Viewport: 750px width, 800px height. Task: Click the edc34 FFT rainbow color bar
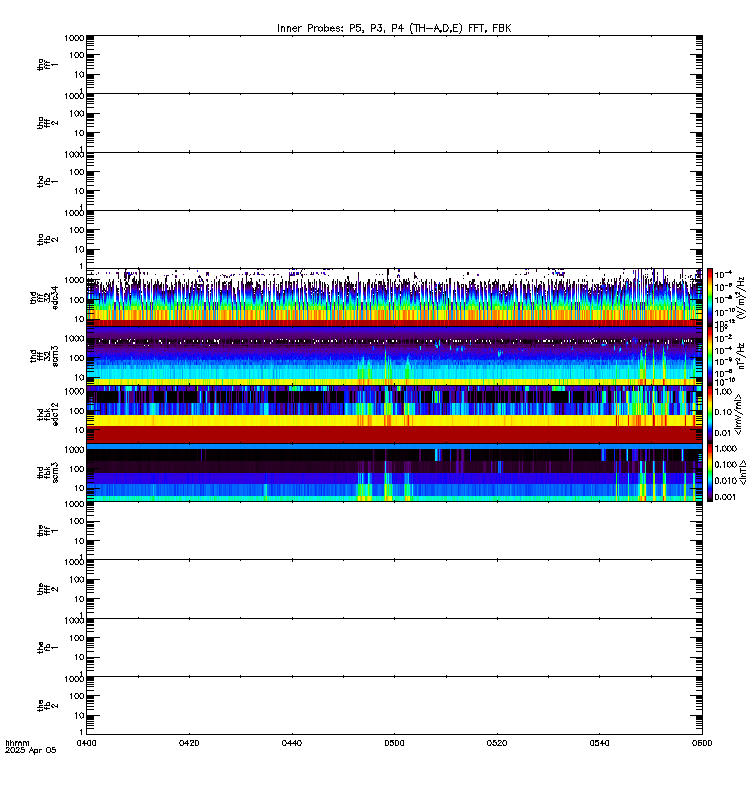(710, 297)
